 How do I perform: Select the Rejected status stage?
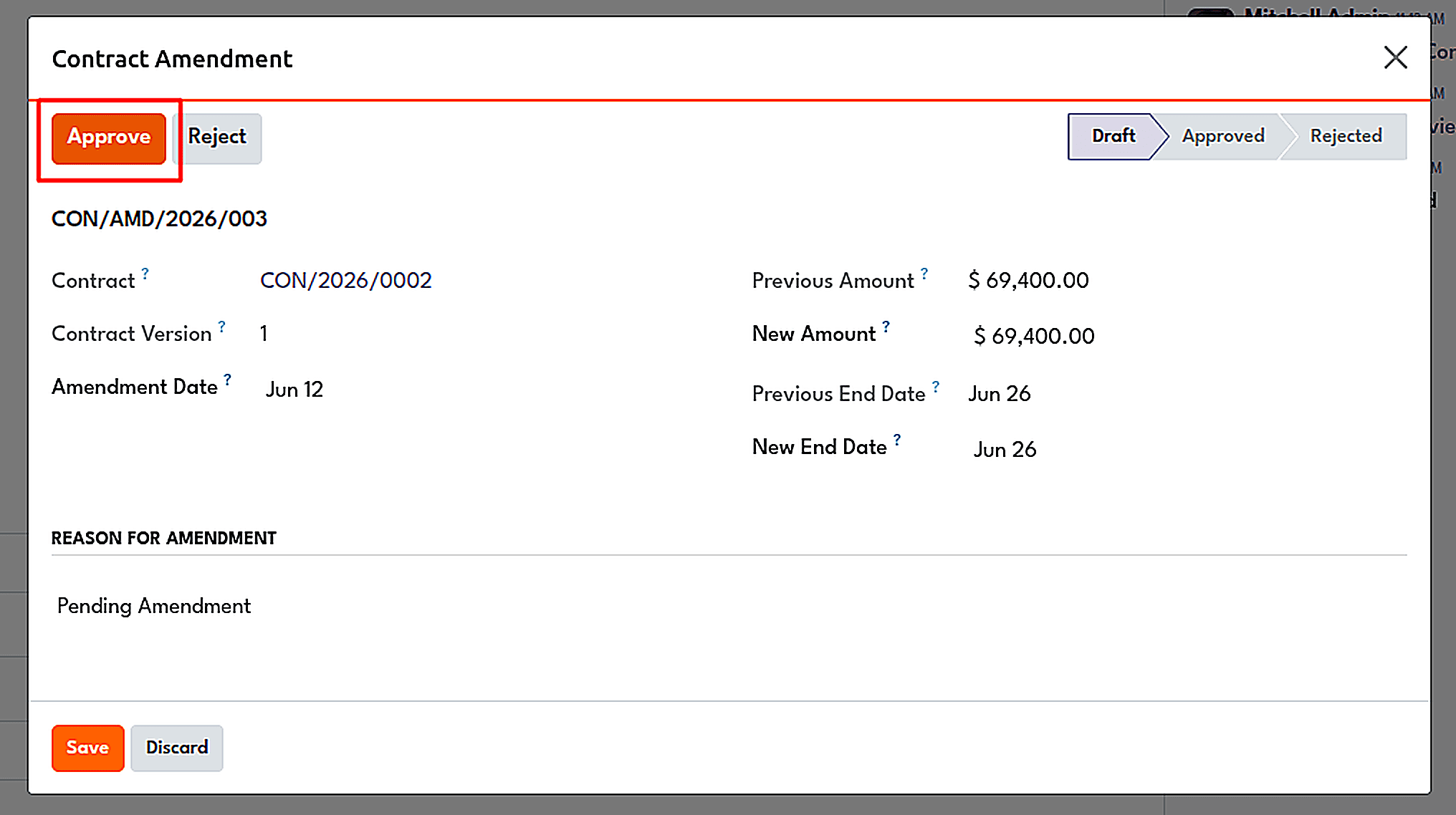click(1346, 136)
